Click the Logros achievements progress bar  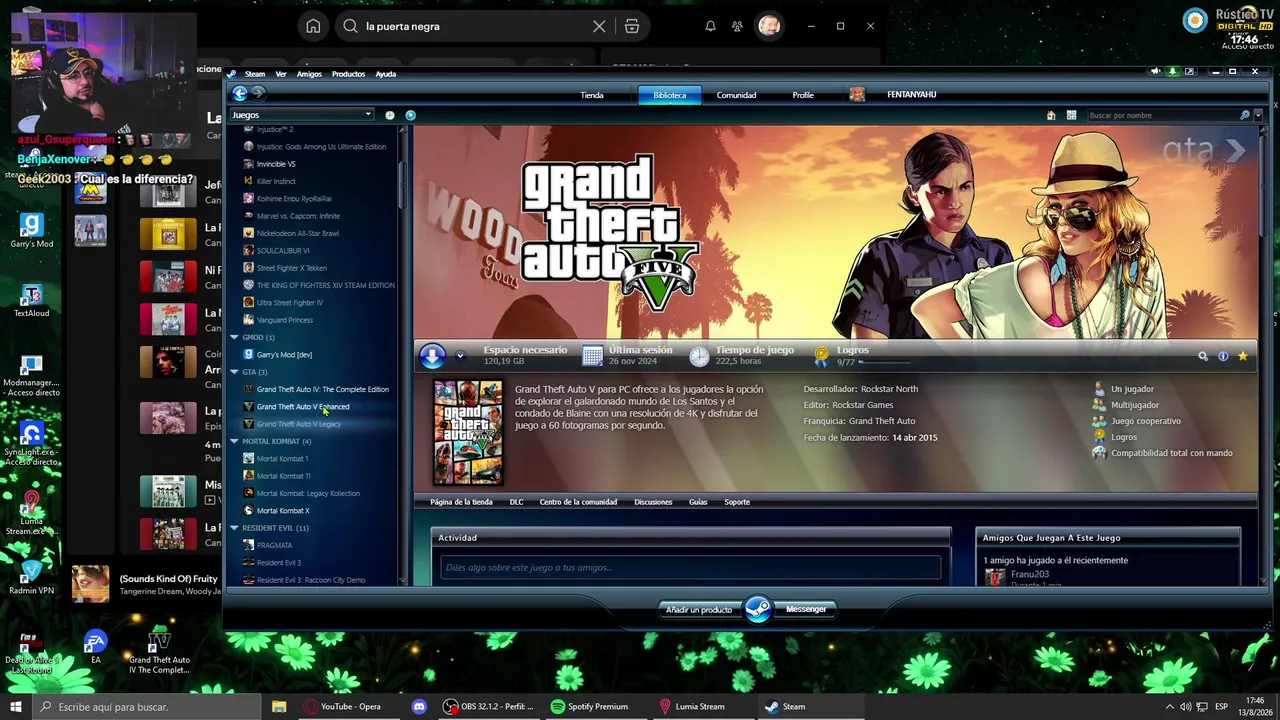coord(884,362)
